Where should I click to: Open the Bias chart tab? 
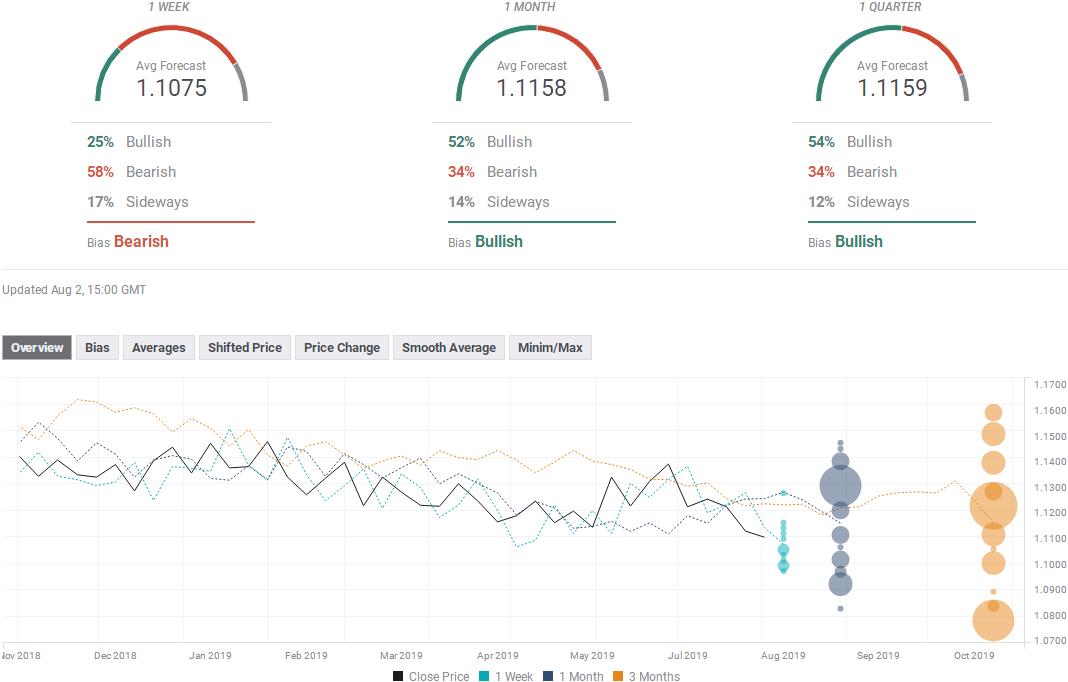click(97, 348)
